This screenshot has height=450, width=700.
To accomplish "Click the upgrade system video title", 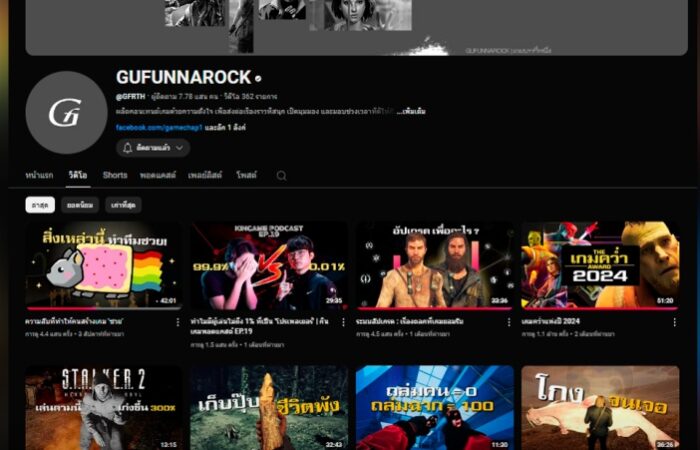I will click(x=410, y=321).
